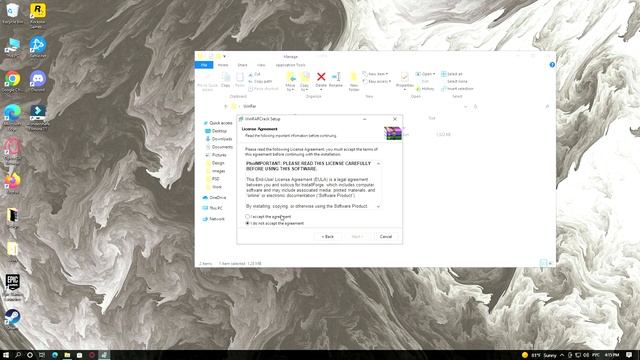Screen dimensions: 640x360
Task: Open Epic Games Launcher desktop icon
Action: coord(13,287)
